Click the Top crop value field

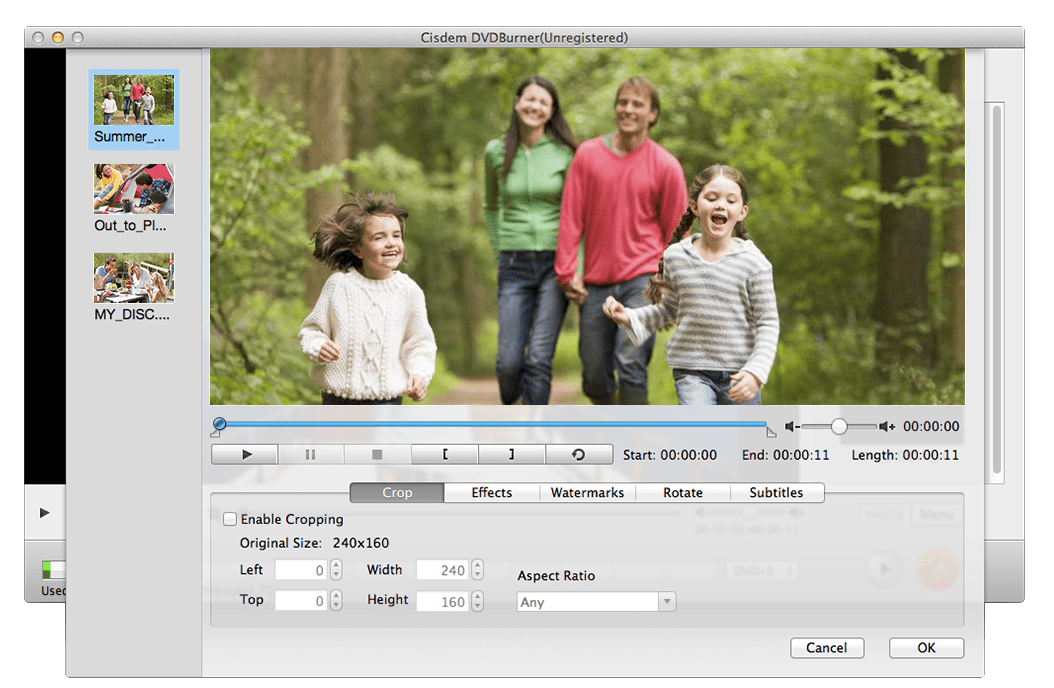click(301, 601)
